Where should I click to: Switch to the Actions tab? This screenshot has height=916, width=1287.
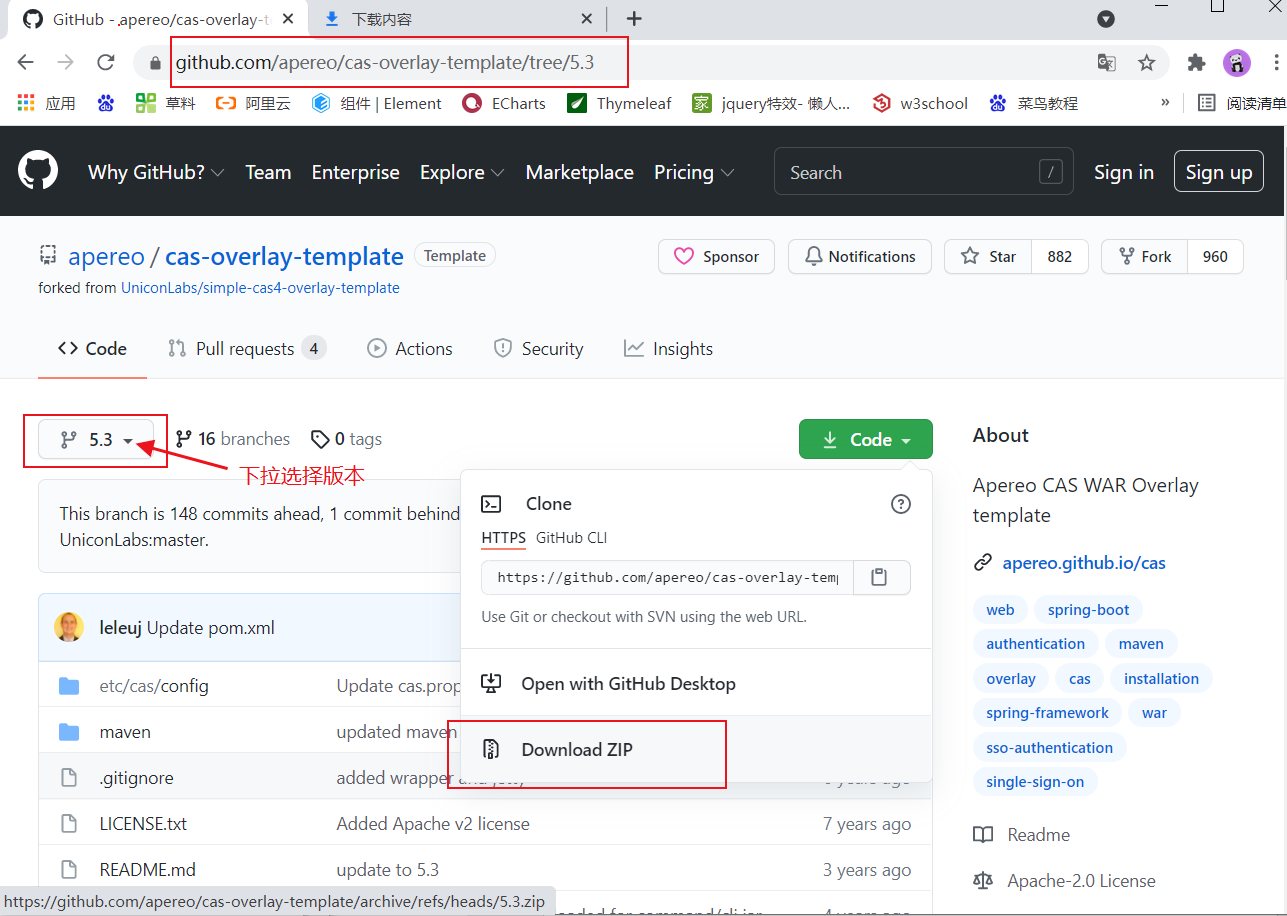410,348
